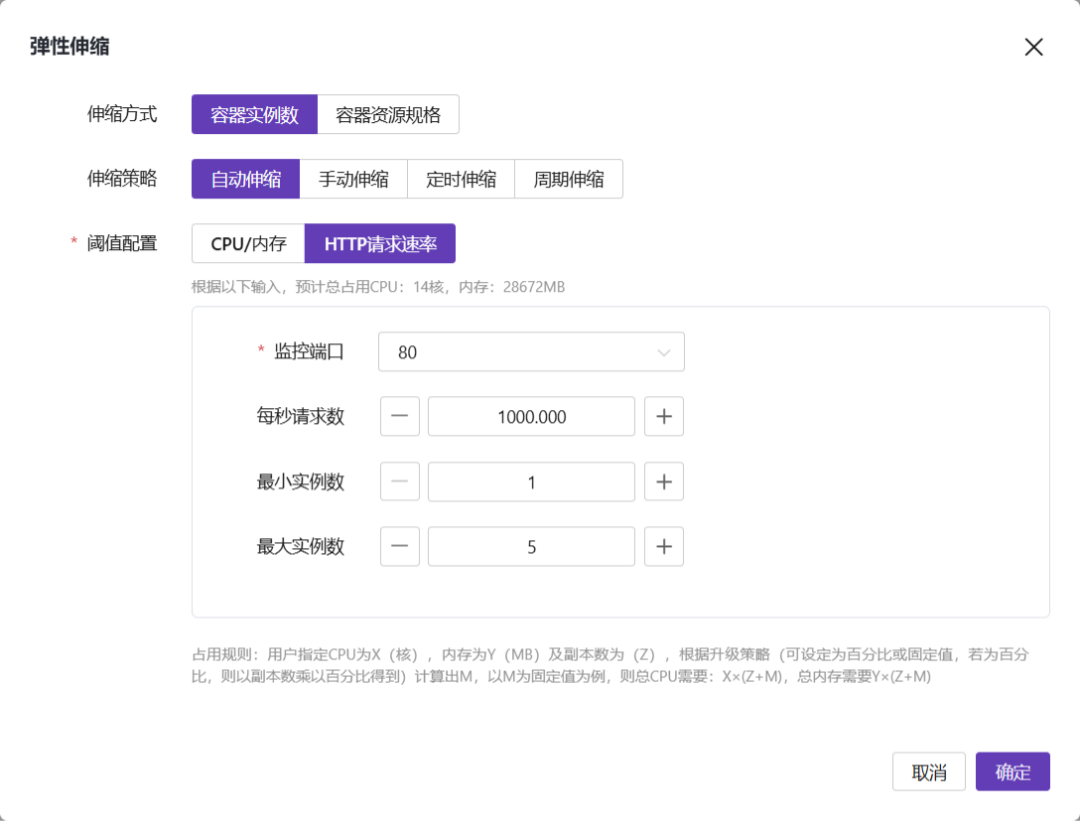This screenshot has height=823, width=1080.
Task: Choose 周期伸缩 strategy option
Action: point(568,180)
